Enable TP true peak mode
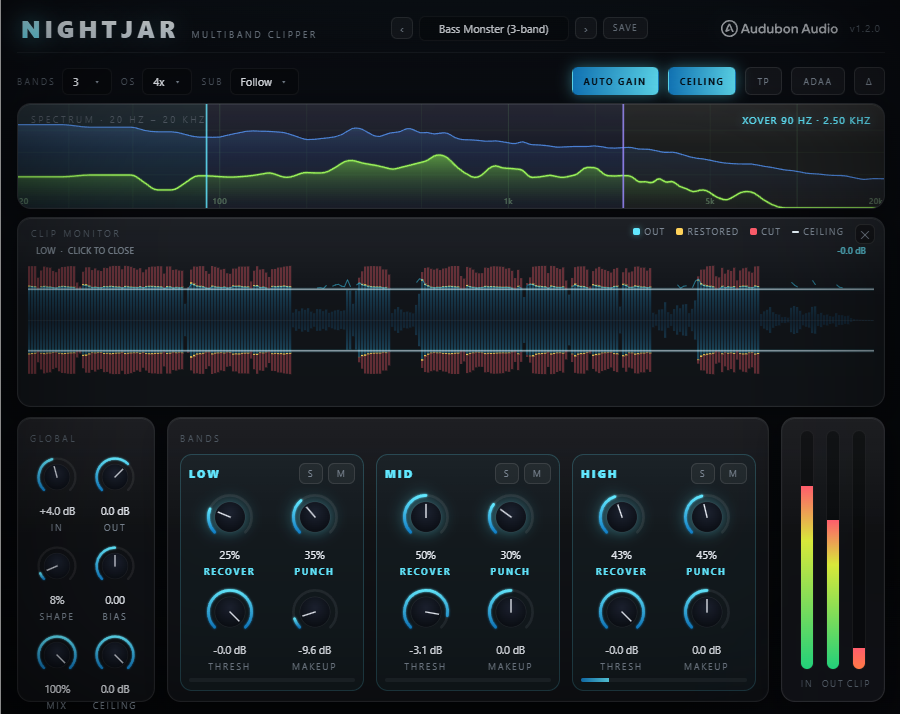The height and width of the screenshot is (714, 900). (763, 81)
